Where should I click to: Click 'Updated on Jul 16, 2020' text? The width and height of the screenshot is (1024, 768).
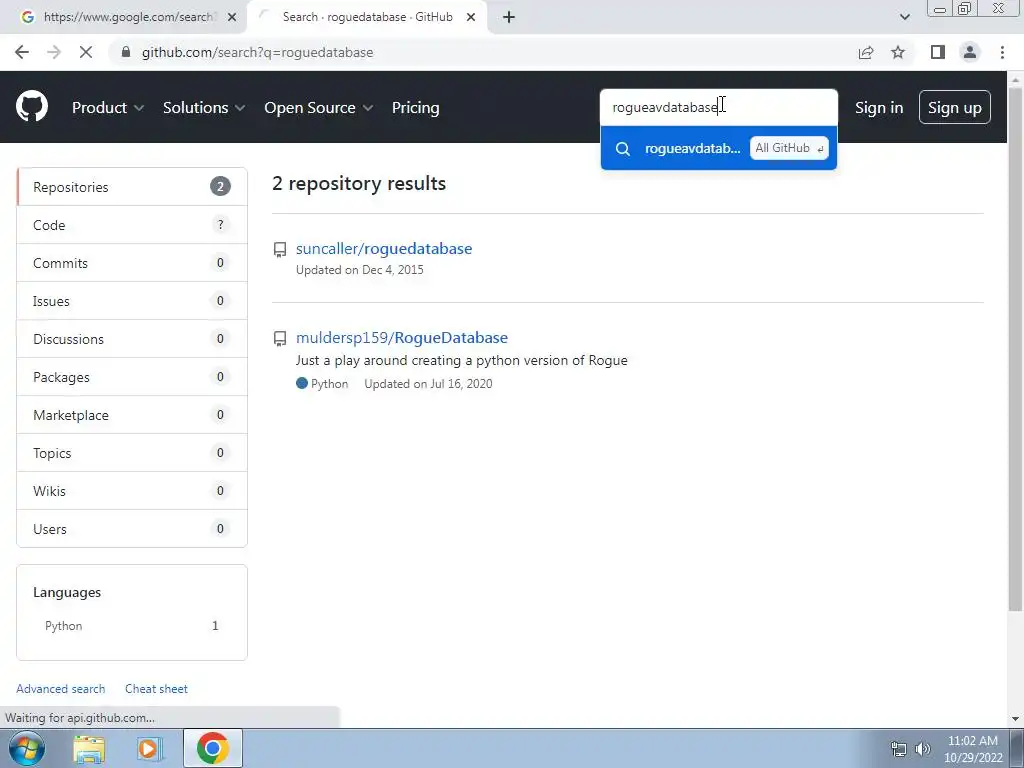coord(428,384)
